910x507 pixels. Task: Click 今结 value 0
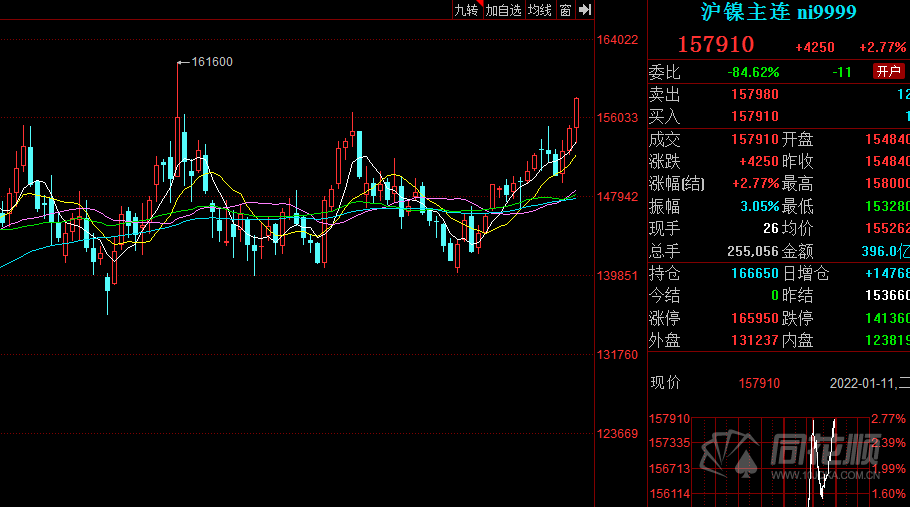(x=775, y=296)
